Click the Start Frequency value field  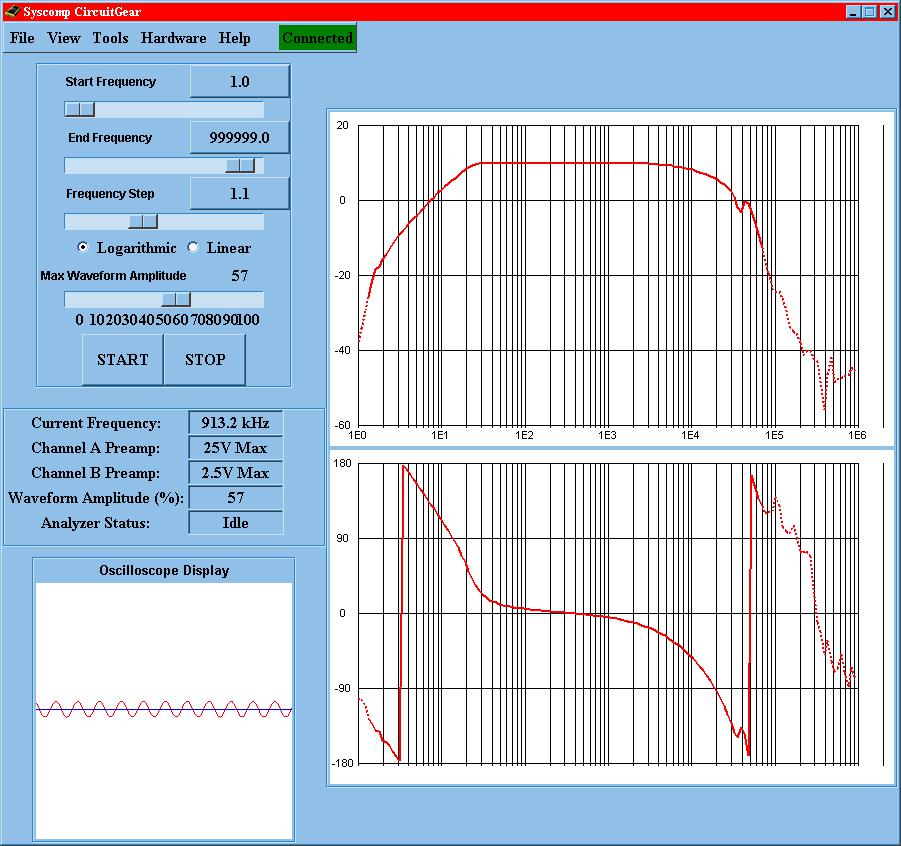(x=239, y=82)
